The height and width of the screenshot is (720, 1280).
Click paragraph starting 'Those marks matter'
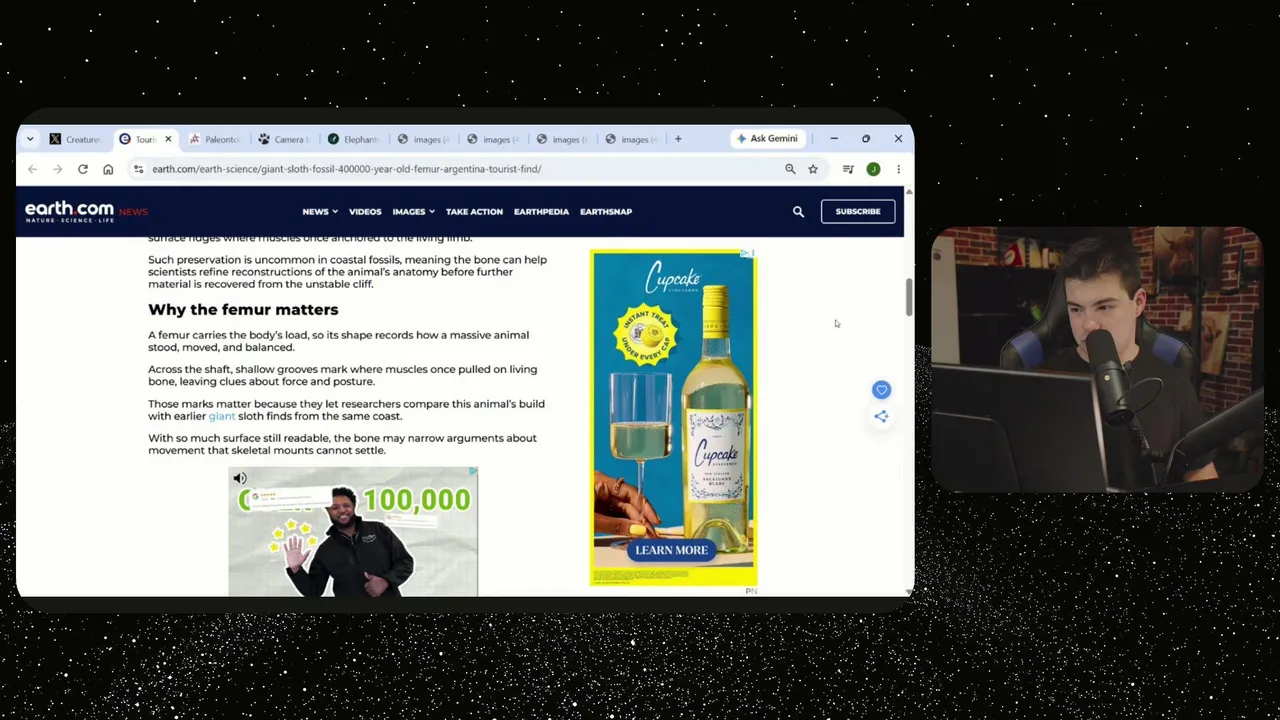pyautogui.click(x=347, y=410)
